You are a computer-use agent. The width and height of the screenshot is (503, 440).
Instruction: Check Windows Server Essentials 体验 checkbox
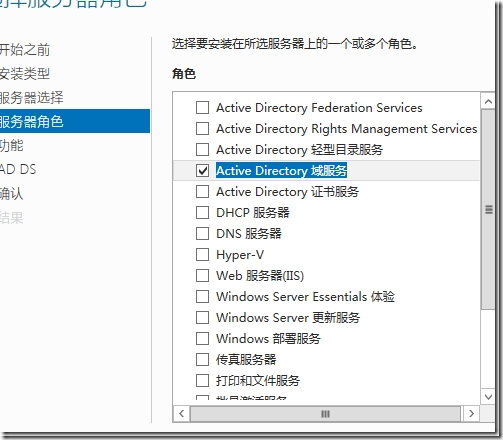pyautogui.click(x=202, y=297)
